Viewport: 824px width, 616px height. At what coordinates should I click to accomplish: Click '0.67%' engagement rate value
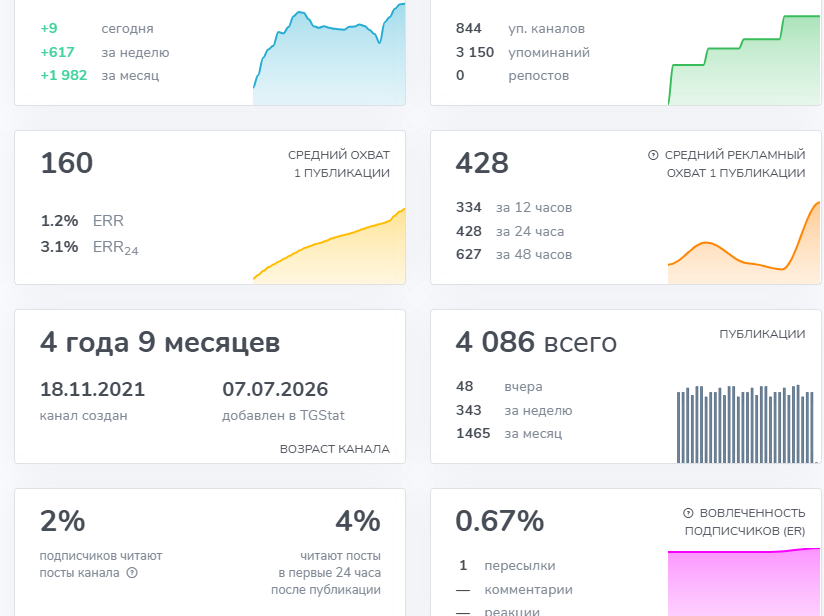pyautogui.click(x=500, y=521)
